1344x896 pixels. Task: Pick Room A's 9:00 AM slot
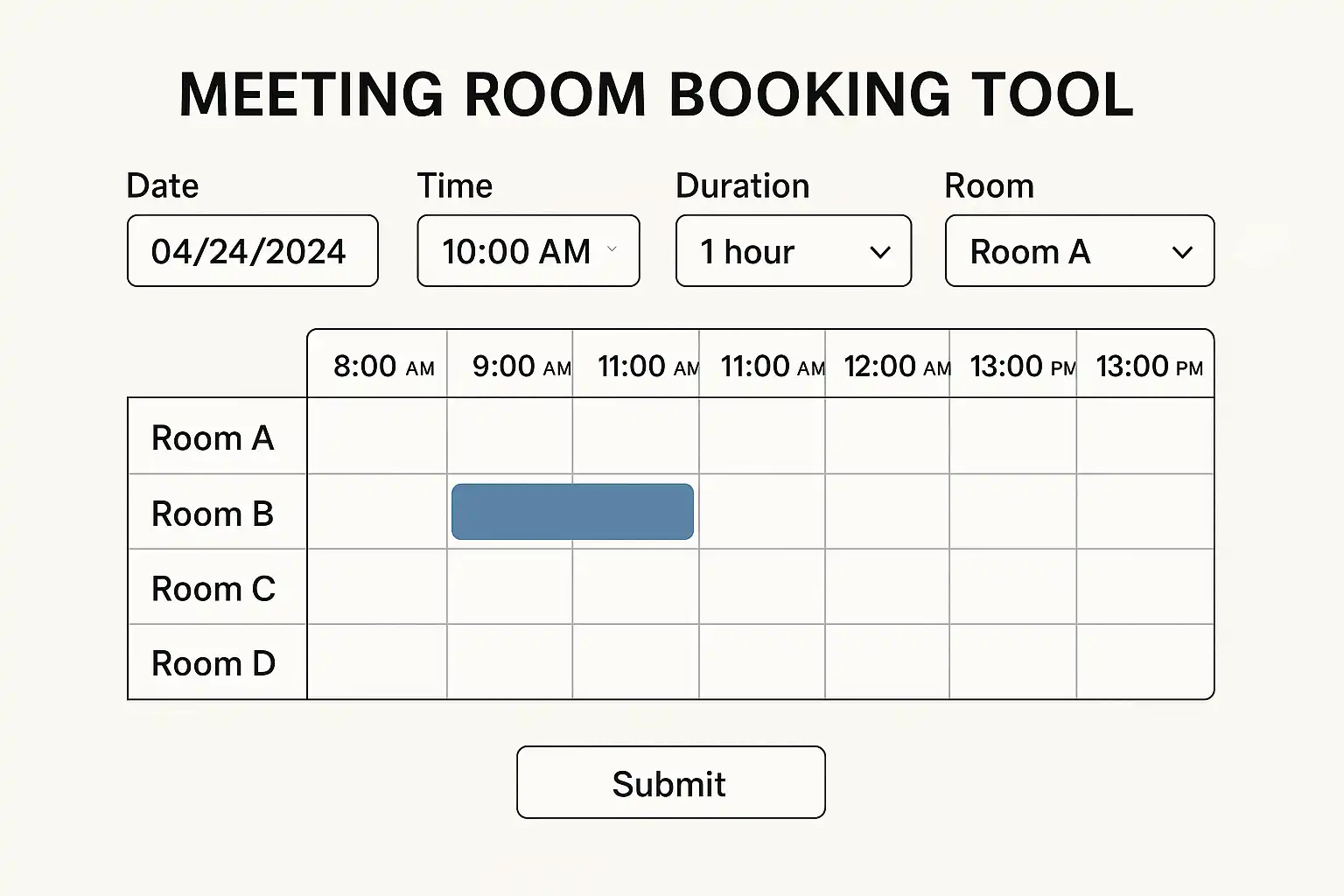[x=510, y=437]
